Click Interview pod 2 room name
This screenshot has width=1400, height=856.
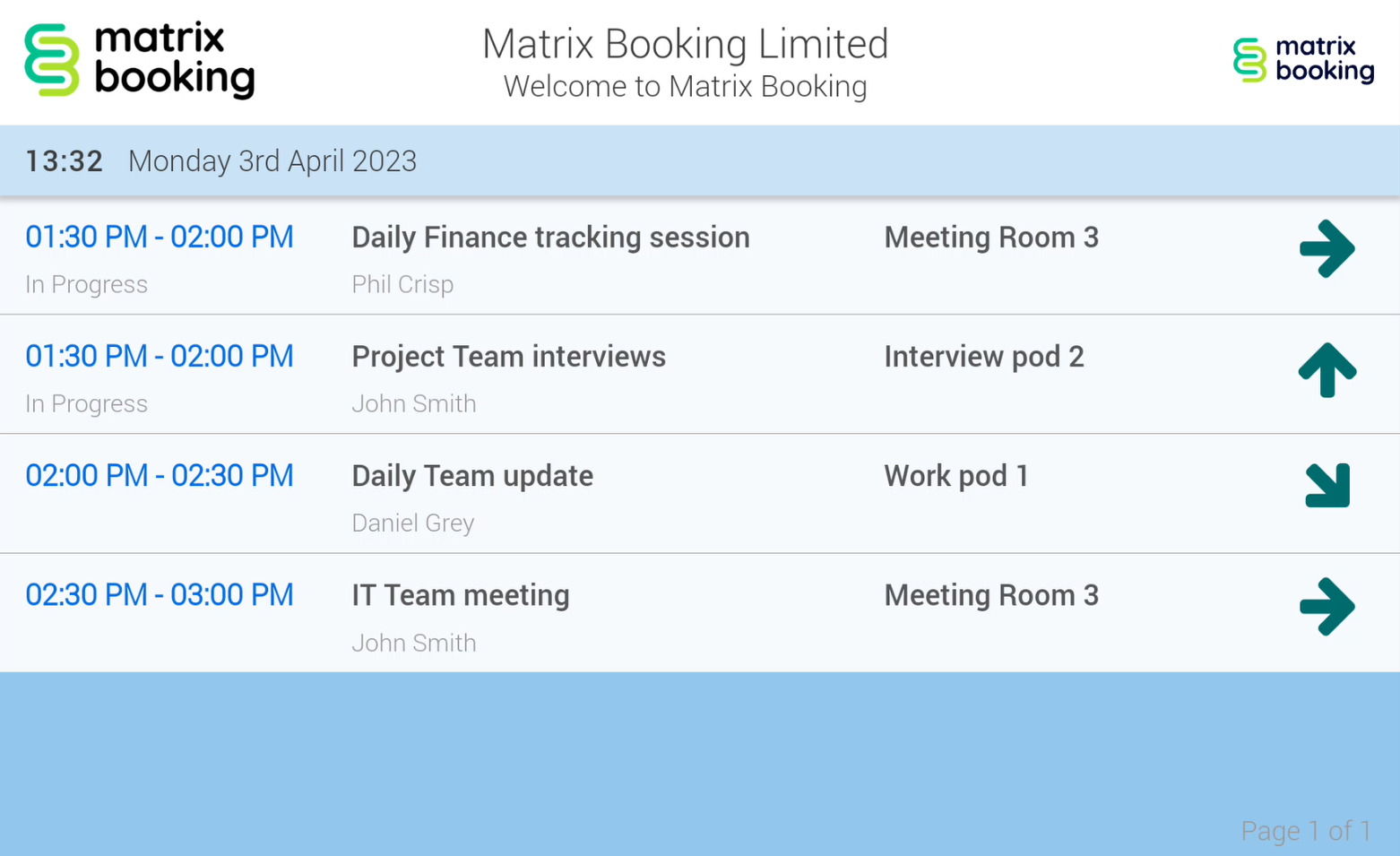point(983,357)
